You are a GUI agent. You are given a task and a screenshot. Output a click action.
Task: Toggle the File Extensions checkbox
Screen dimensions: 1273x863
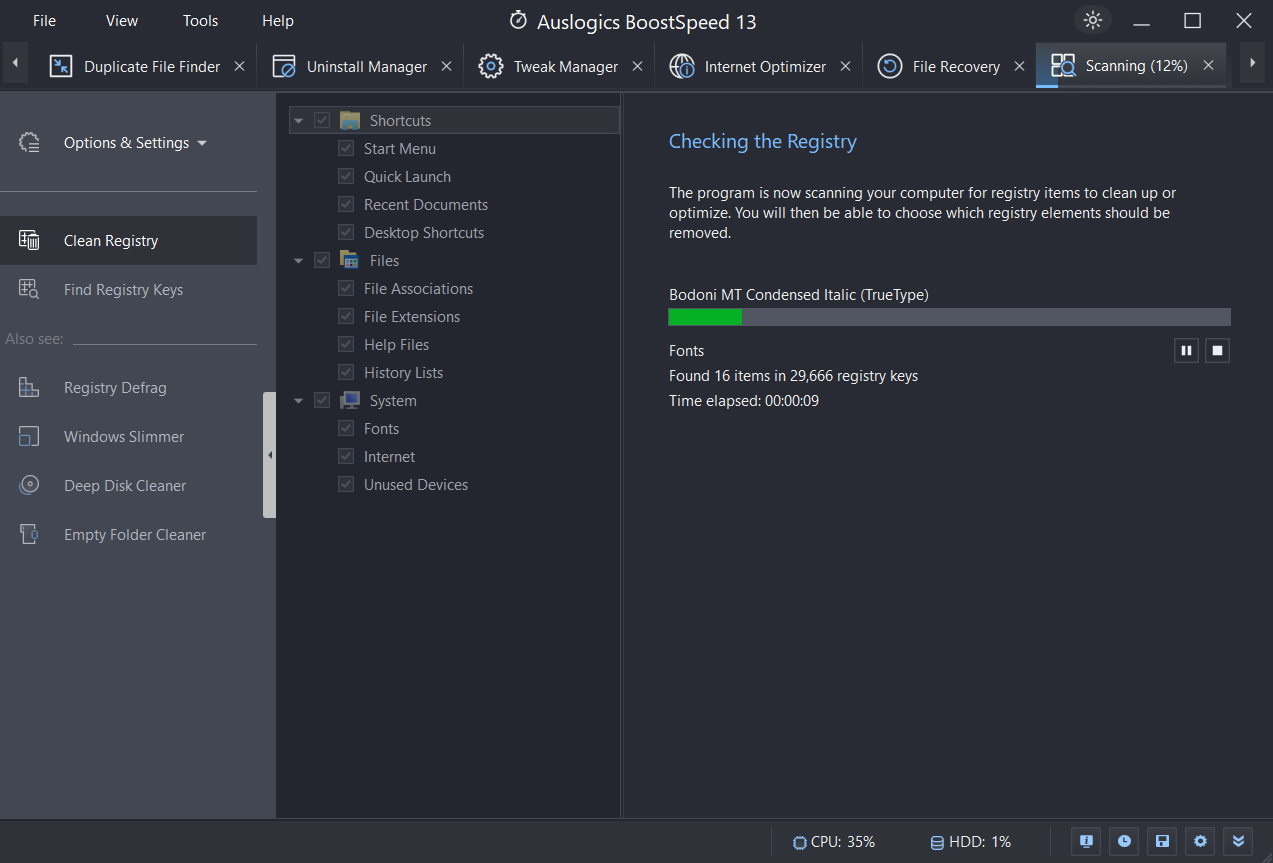[346, 316]
